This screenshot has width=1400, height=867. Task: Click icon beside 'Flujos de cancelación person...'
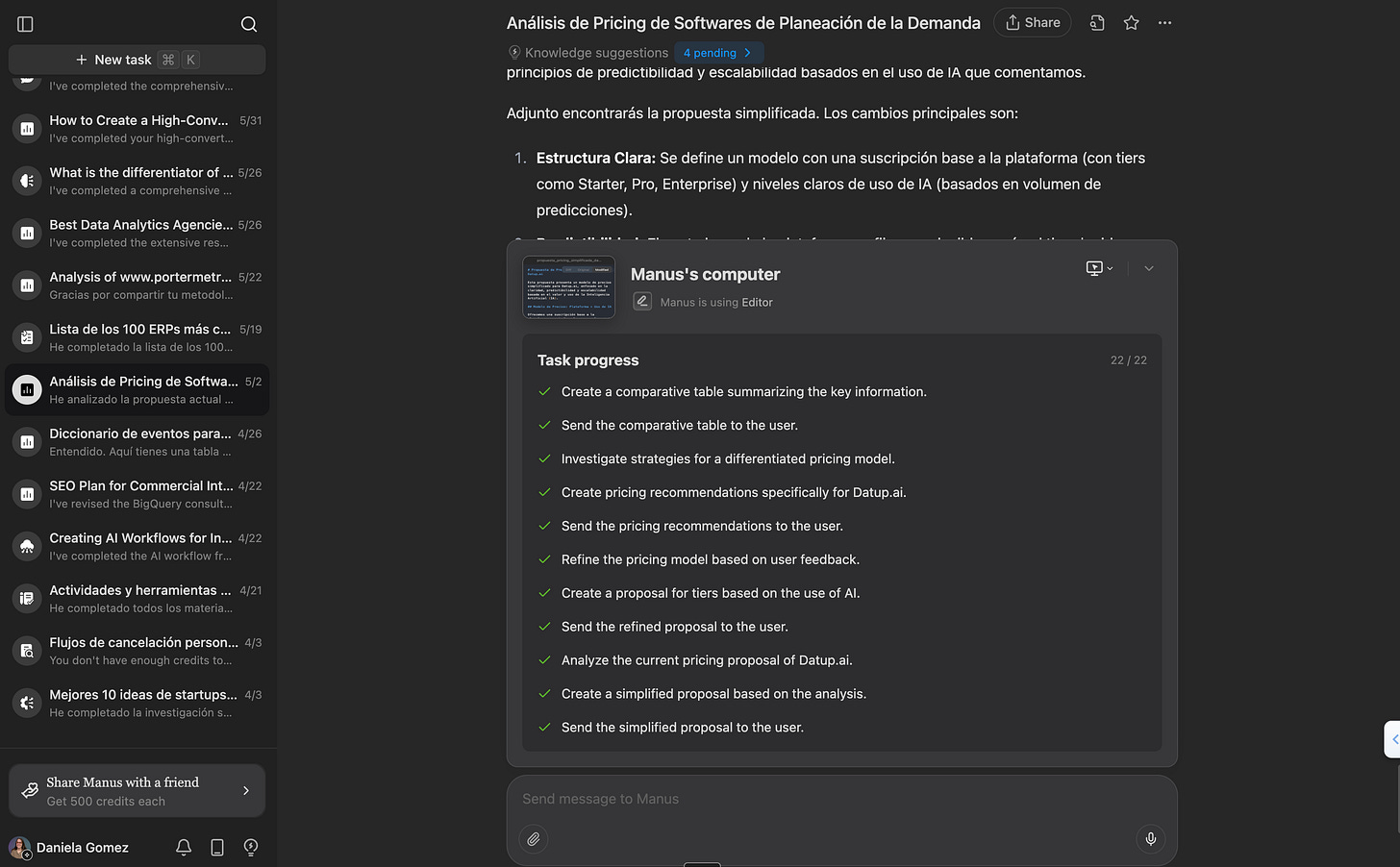[x=27, y=651]
